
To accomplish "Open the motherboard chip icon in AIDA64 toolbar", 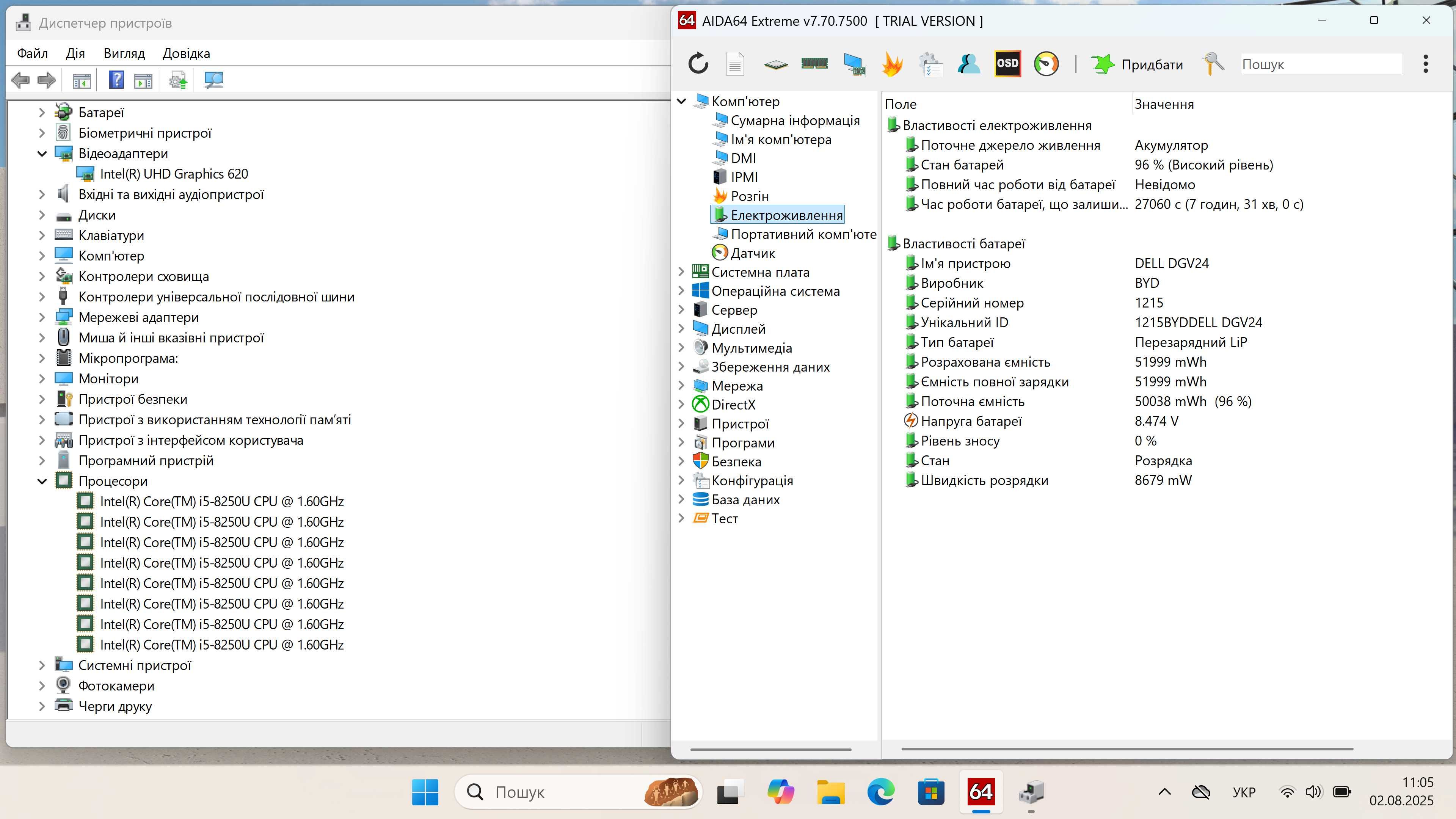I will pyautogui.click(x=775, y=64).
